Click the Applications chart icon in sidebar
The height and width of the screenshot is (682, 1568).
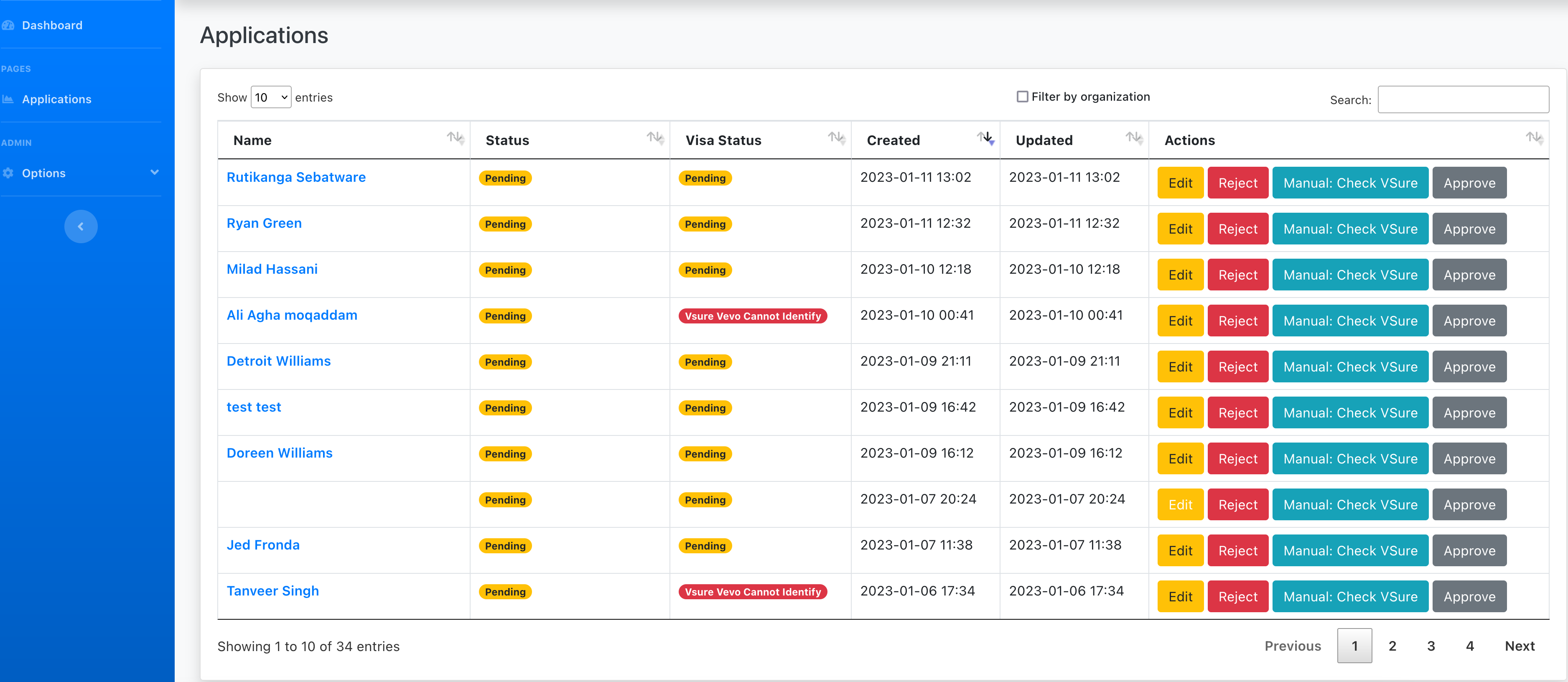tap(8, 99)
